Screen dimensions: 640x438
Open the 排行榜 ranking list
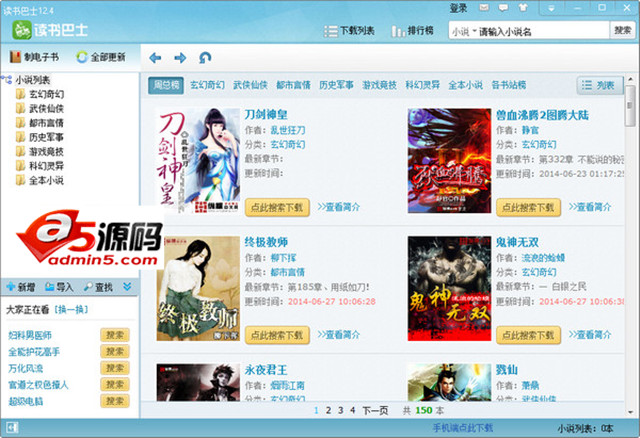[x=412, y=31]
